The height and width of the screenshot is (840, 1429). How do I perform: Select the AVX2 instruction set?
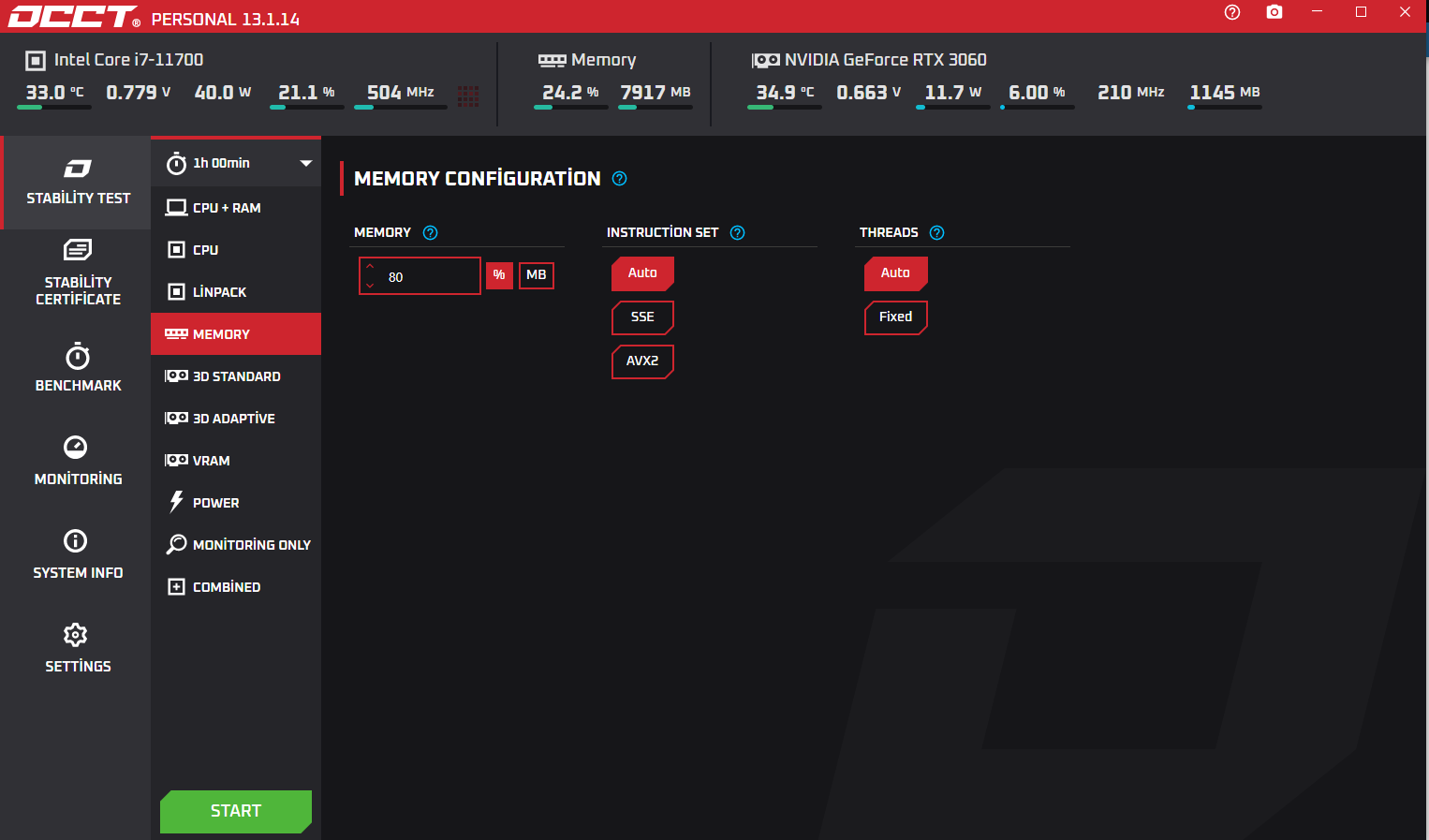[x=642, y=361]
